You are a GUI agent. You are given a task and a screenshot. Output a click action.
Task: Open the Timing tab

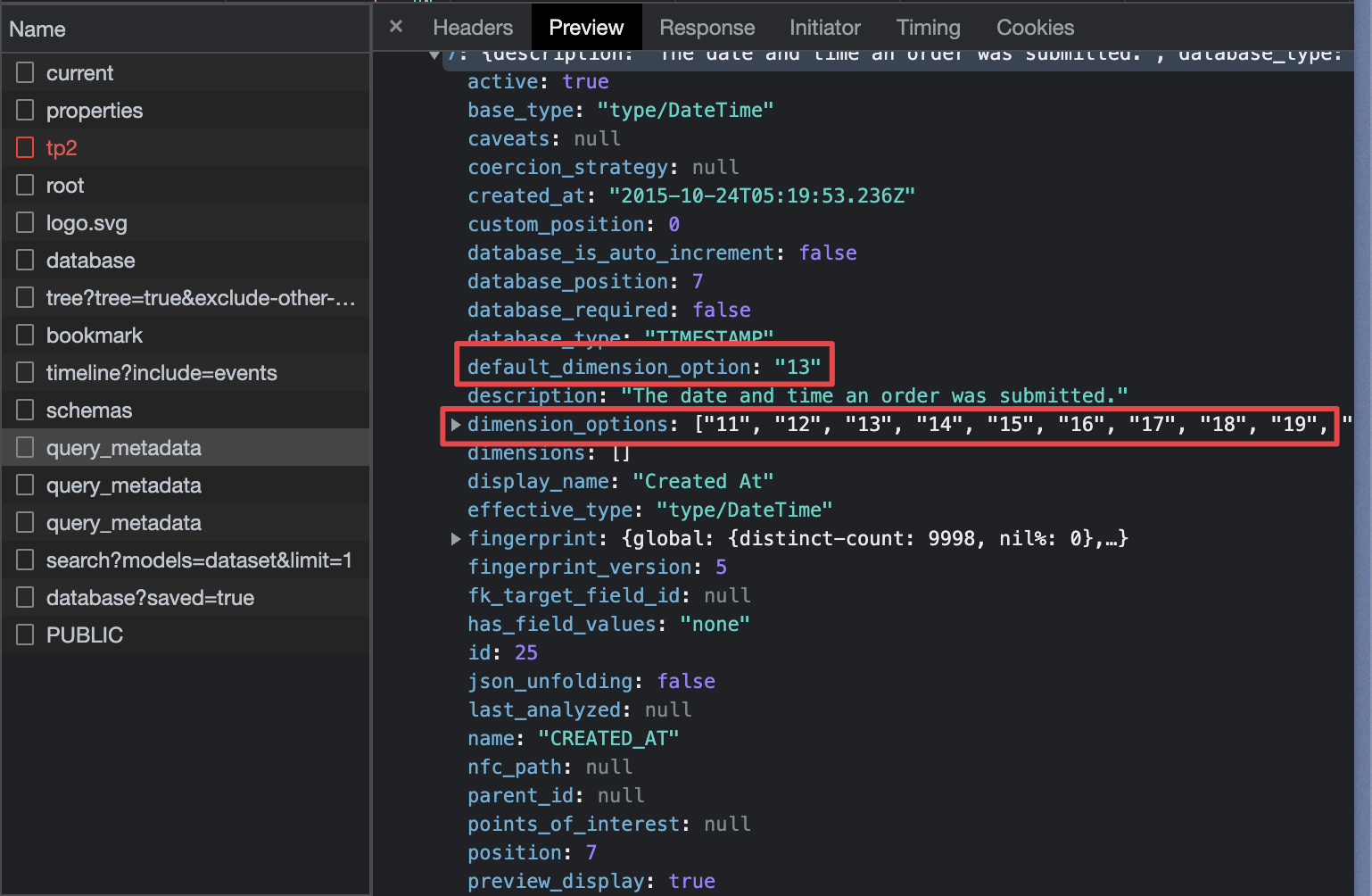pos(927,27)
